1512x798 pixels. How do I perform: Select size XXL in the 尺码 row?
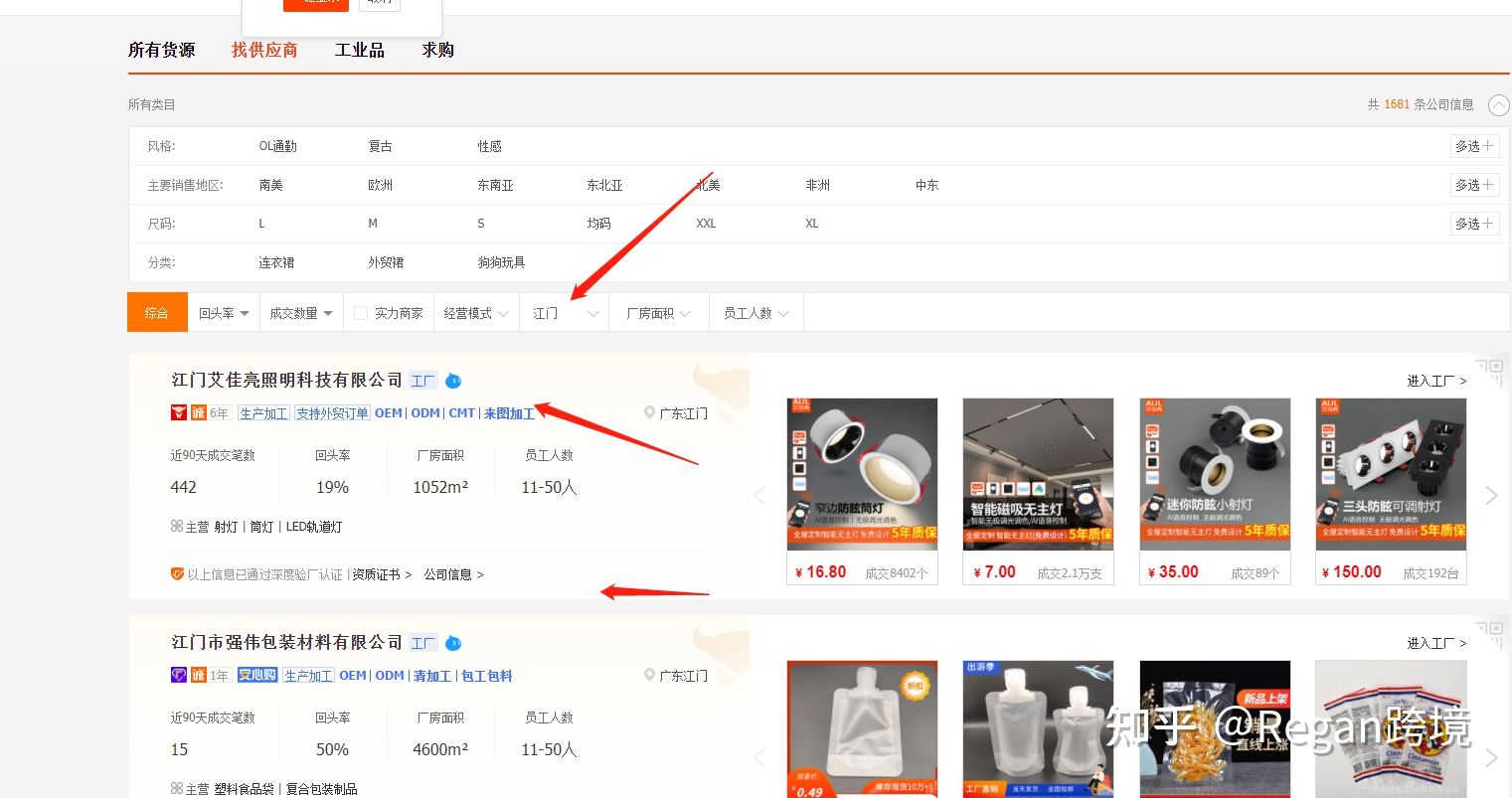point(706,224)
